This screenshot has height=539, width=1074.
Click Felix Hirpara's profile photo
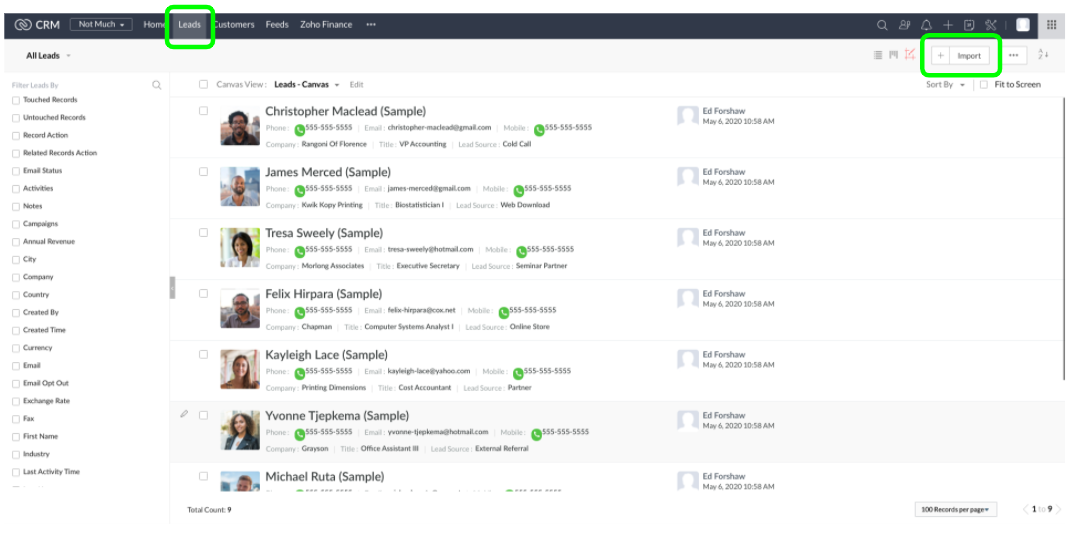(240, 308)
